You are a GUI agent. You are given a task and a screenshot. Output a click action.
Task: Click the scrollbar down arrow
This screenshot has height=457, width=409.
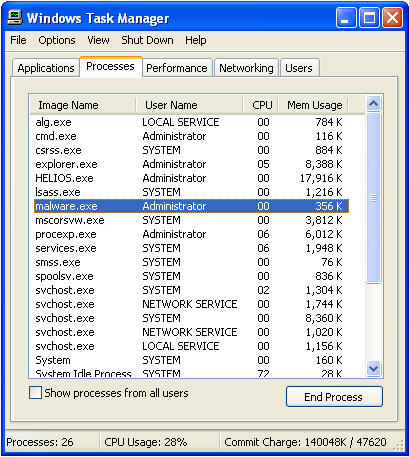tap(373, 369)
